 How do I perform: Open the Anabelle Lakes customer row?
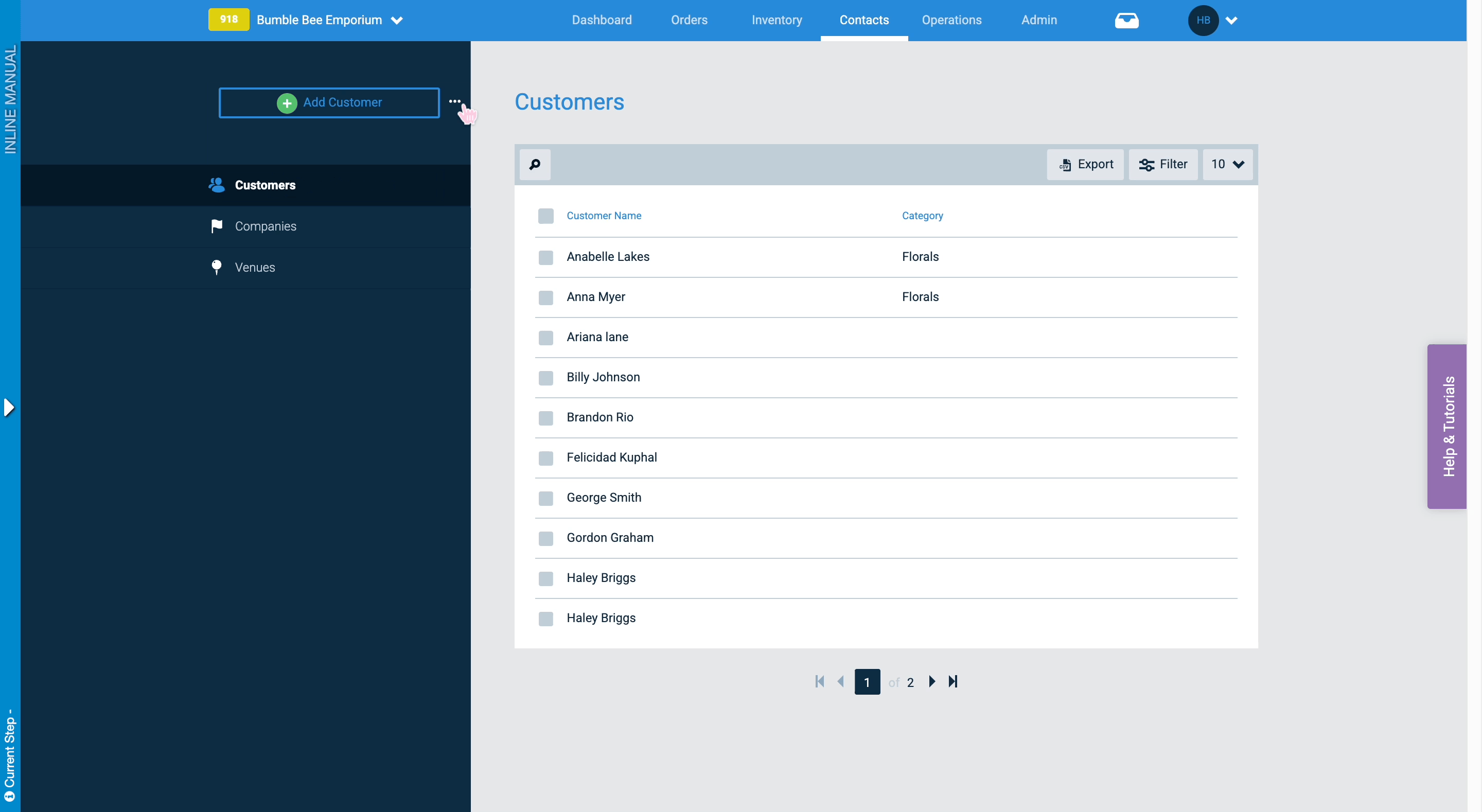(x=886, y=257)
